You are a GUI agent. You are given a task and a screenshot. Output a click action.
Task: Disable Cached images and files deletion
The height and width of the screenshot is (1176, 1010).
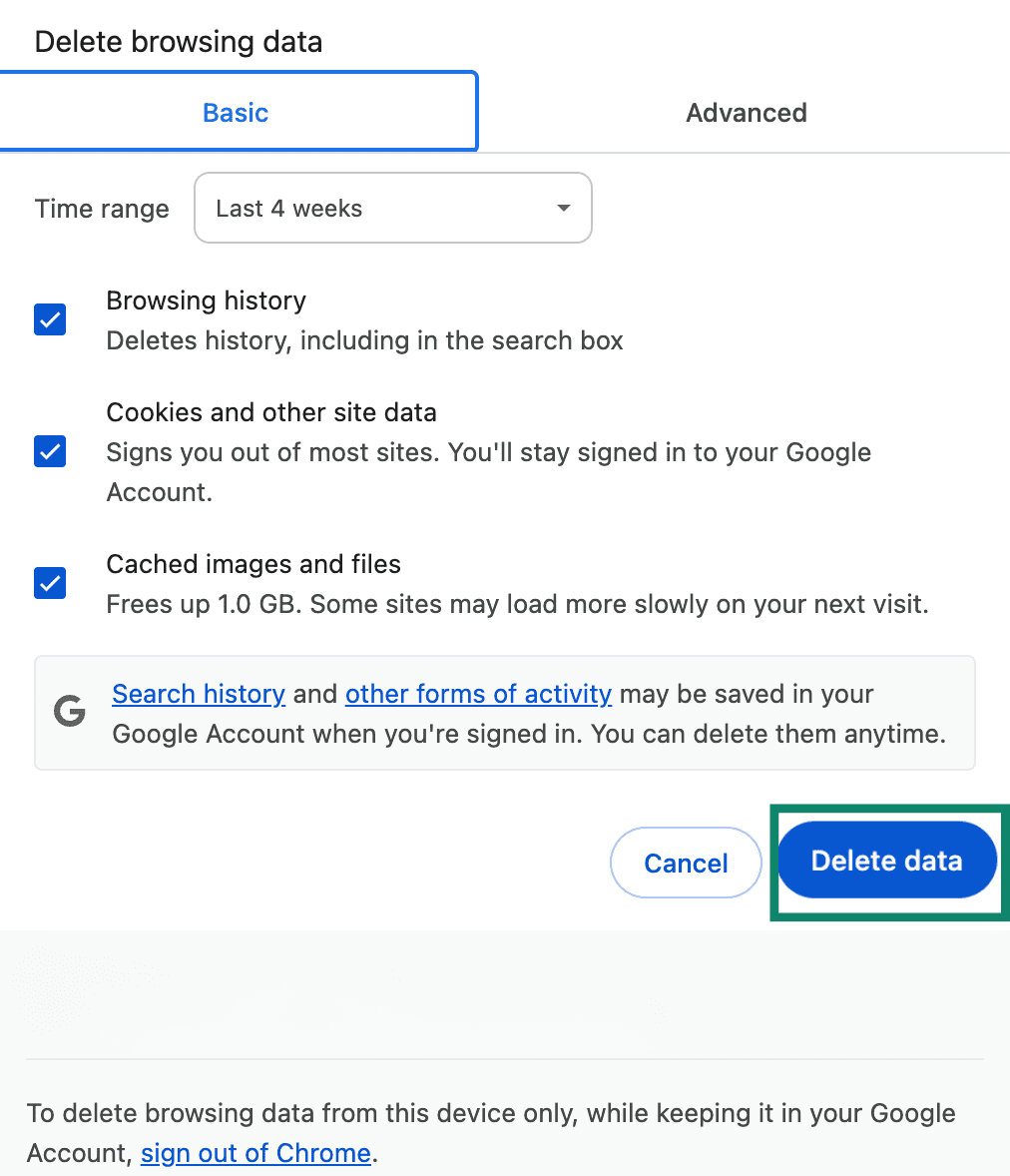click(49, 583)
